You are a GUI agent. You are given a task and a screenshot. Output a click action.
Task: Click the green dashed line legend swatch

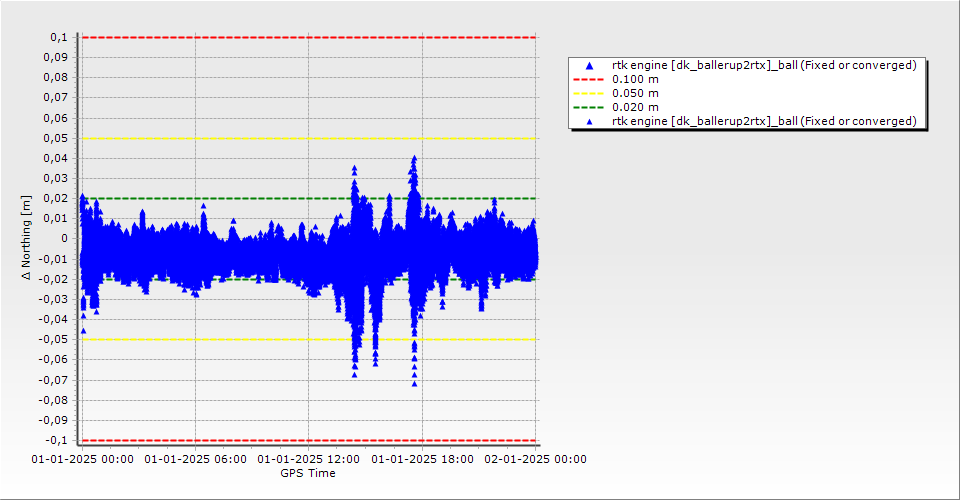[588, 108]
